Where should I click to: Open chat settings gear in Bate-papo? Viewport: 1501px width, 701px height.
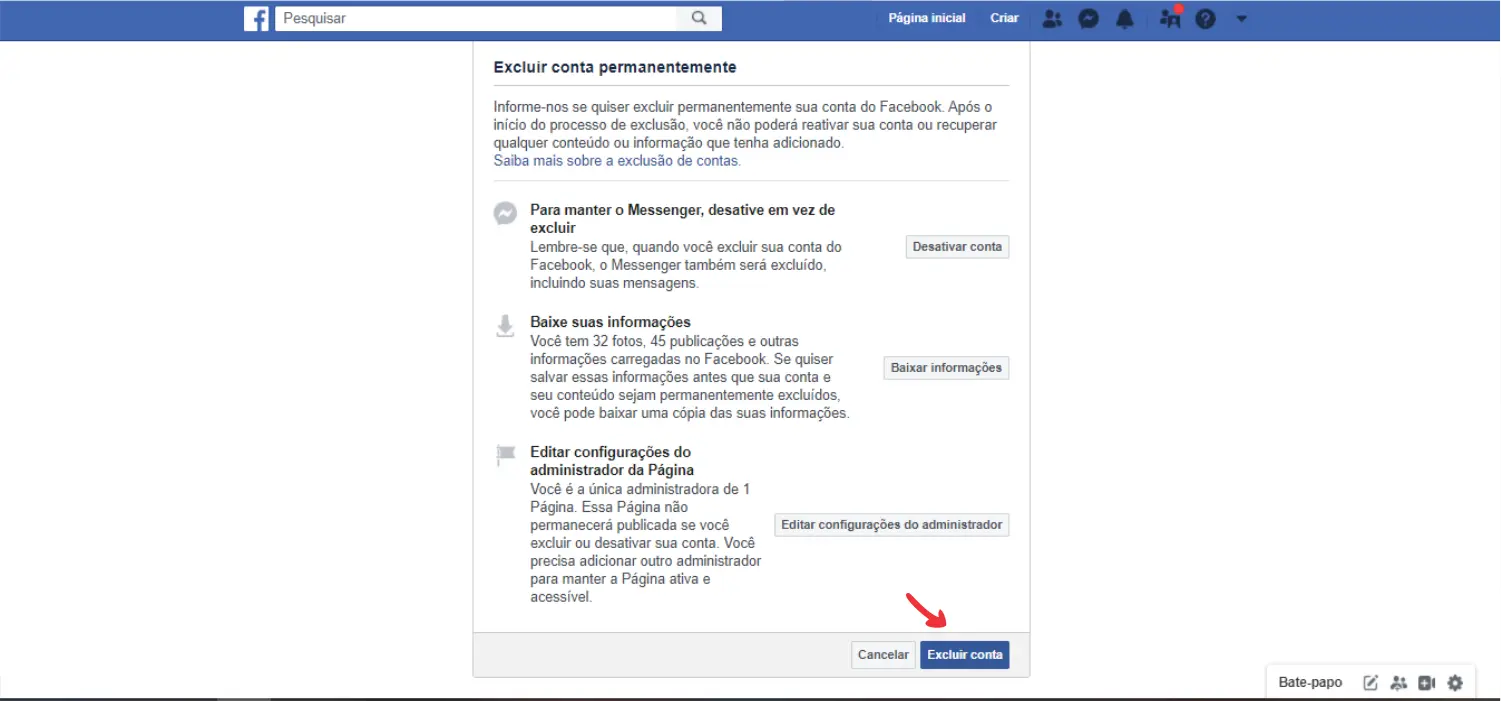point(1454,682)
